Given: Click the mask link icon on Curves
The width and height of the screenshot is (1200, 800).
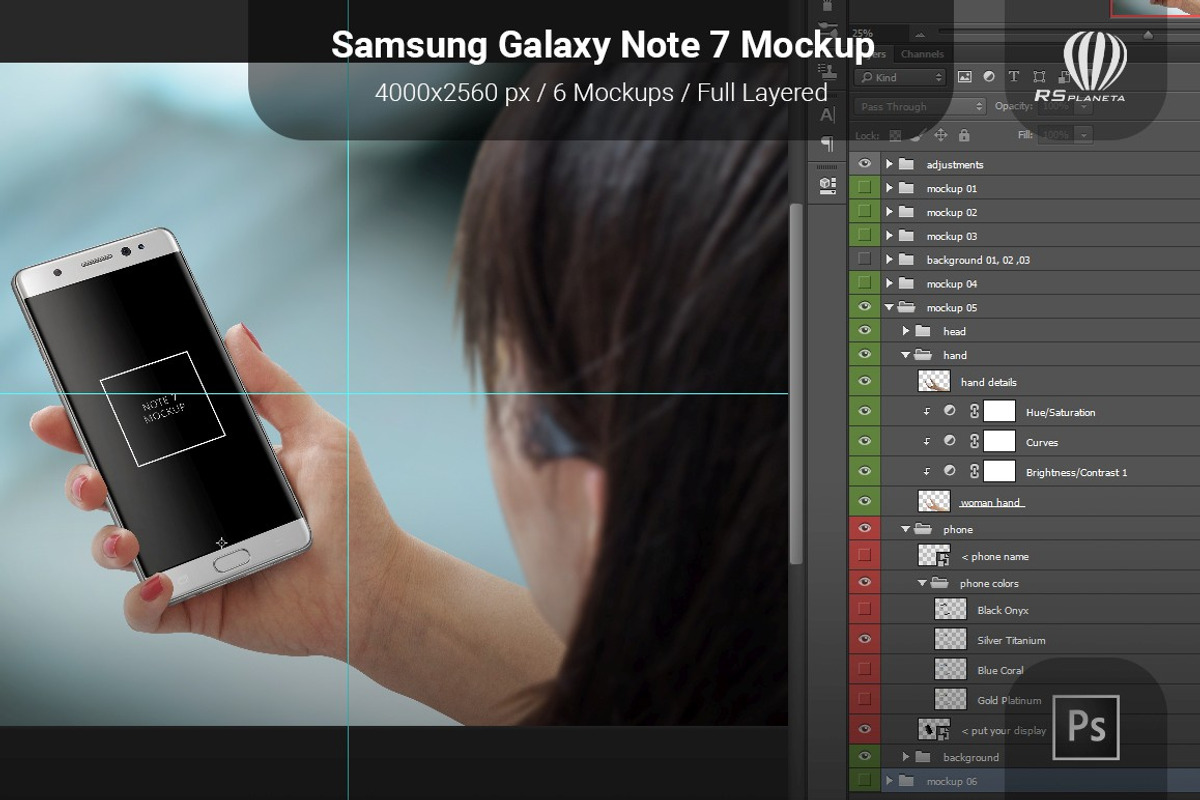Looking at the screenshot, I should 973,441.
